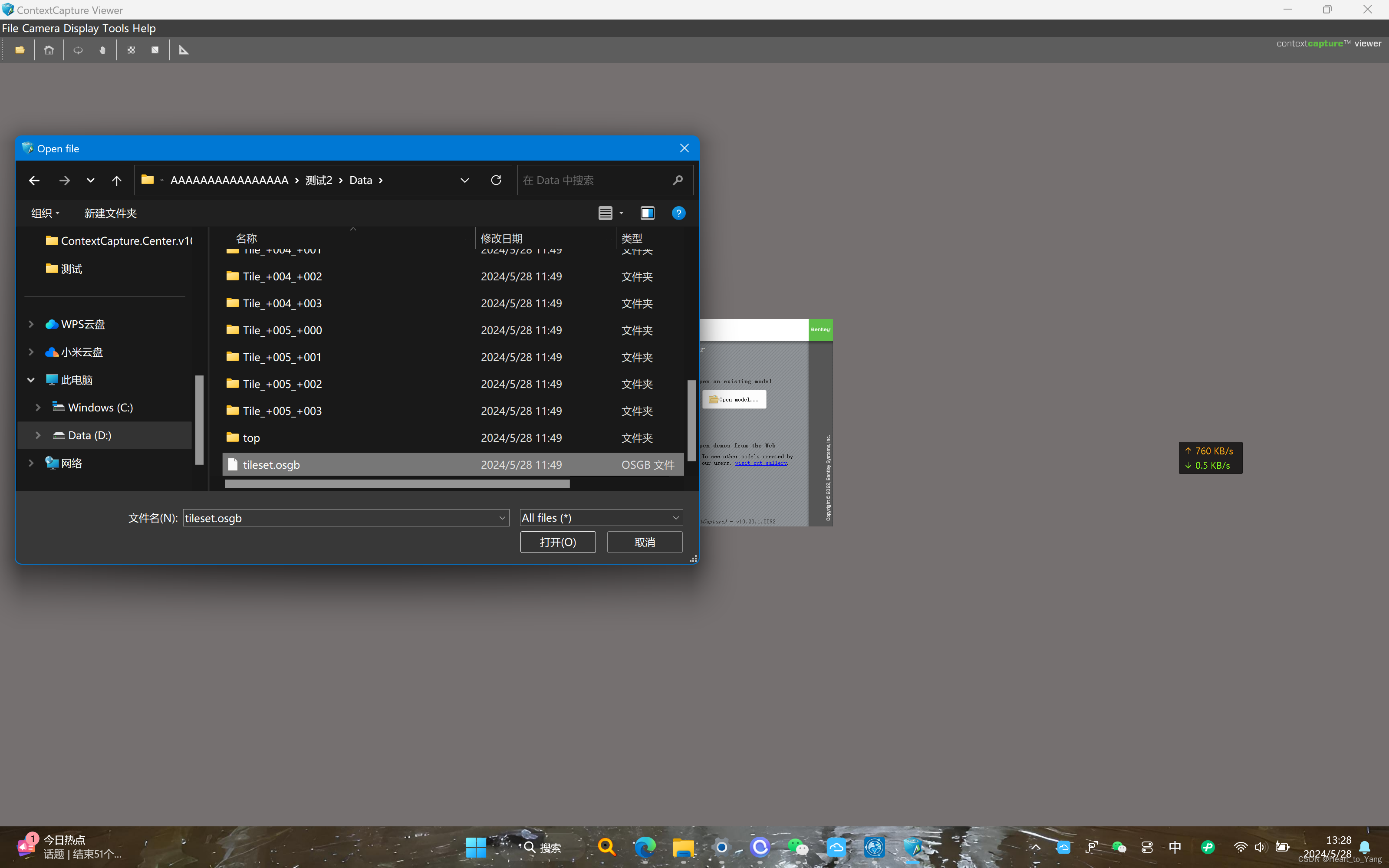
Task: Toggle the preview pane button
Action: 647,214
